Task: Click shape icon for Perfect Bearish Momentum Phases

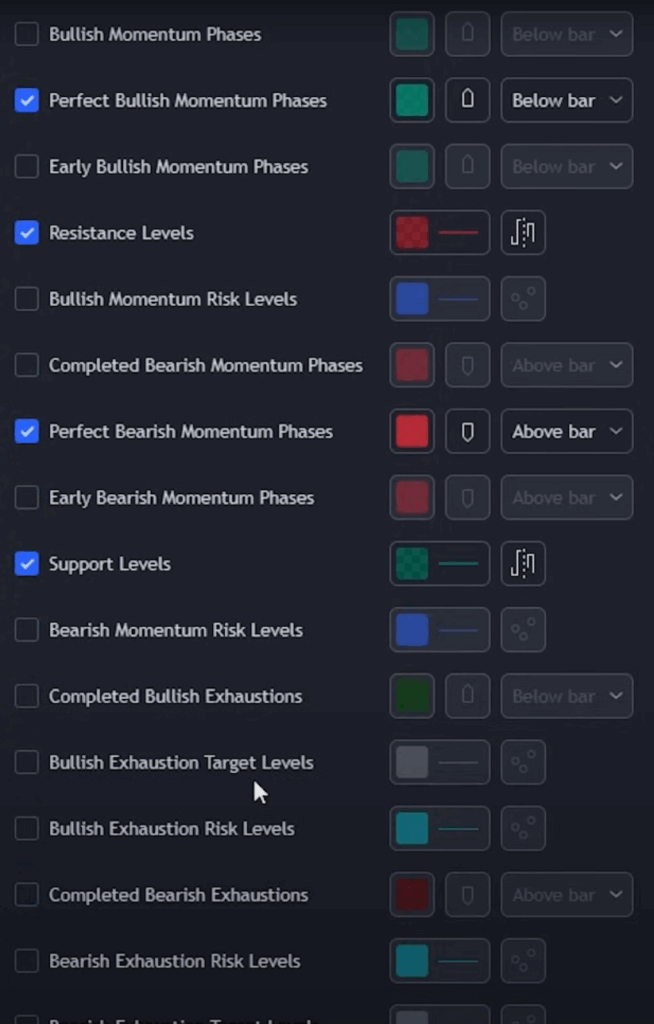Action: 467,432
